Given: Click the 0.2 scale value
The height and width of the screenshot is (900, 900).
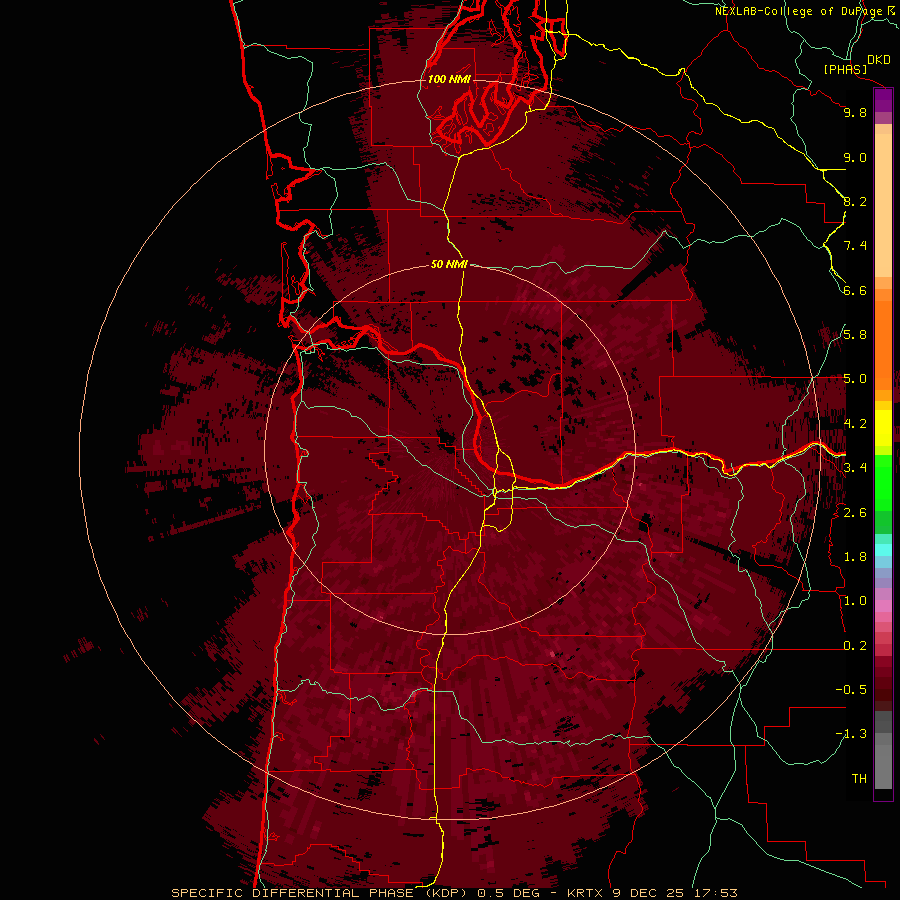Looking at the screenshot, I should click(855, 646).
